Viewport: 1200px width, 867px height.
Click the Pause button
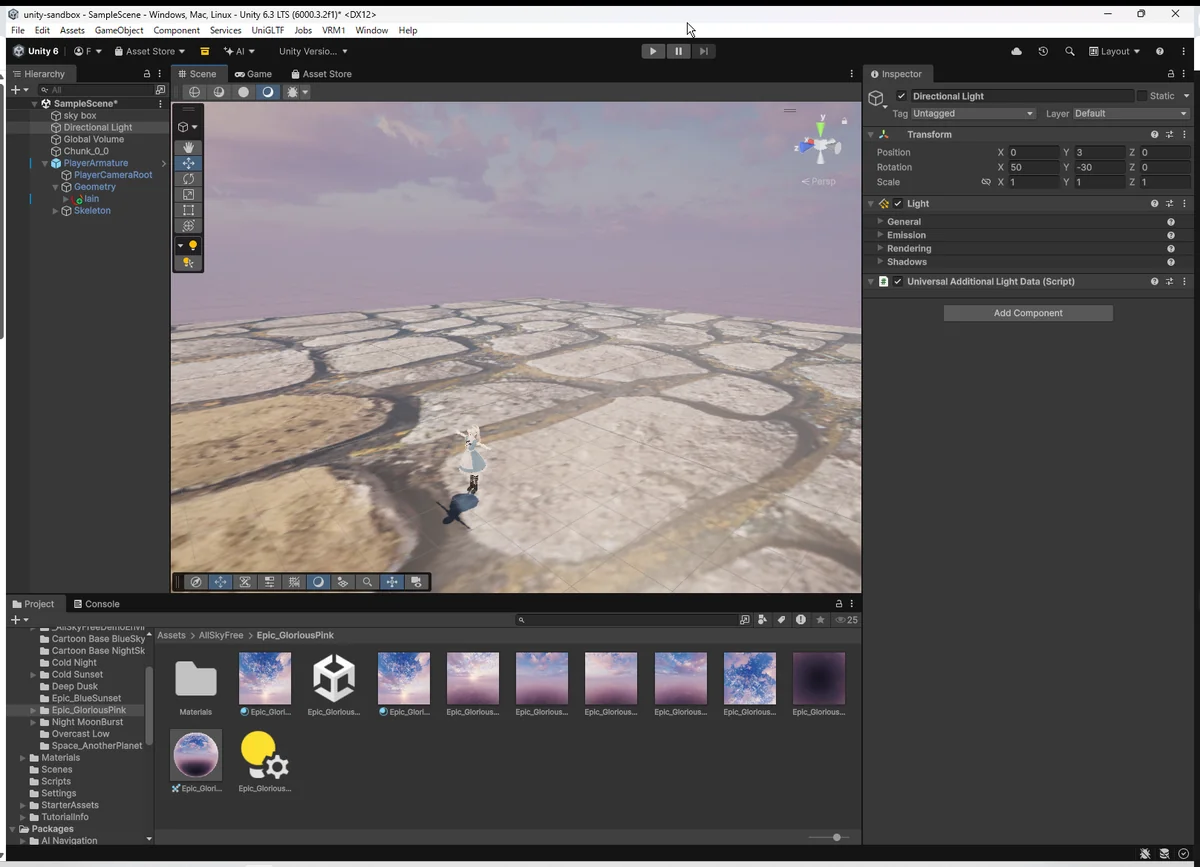678,51
